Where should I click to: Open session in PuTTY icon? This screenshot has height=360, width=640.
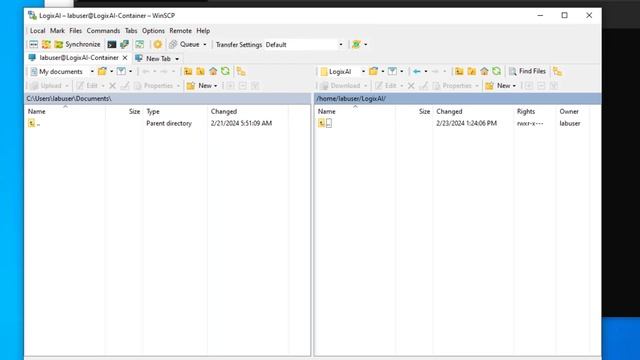124,44
